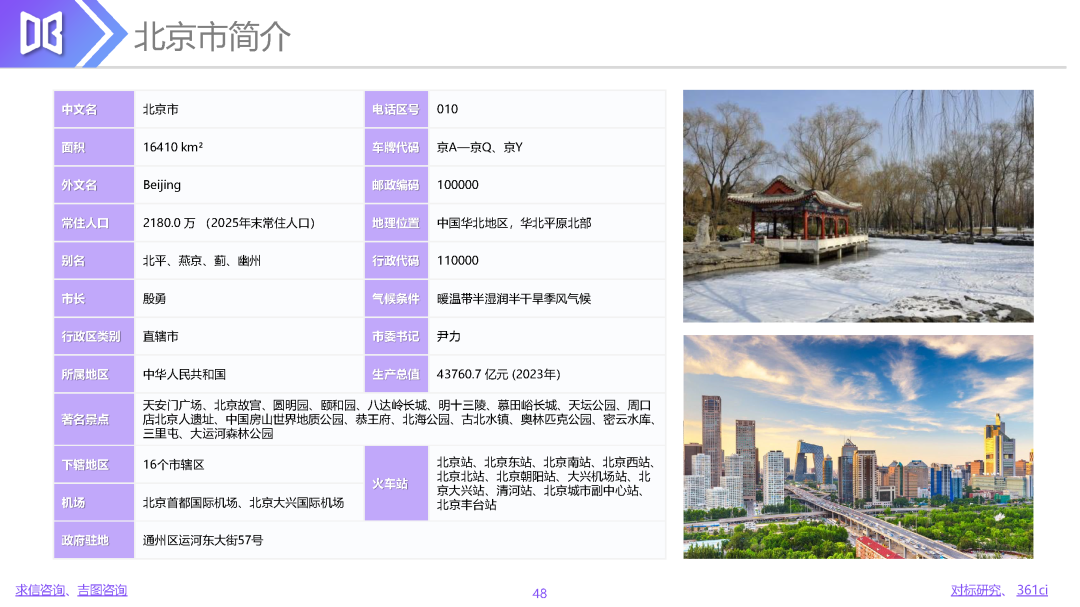Select the 邮政编码 label cell
Viewport: 1080px width, 607px height.
pos(396,185)
